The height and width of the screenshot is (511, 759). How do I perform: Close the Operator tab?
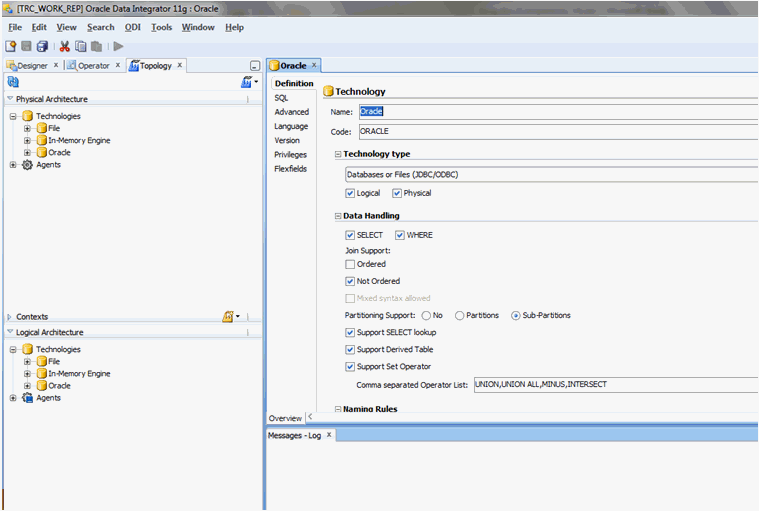[x=118, y=65]
